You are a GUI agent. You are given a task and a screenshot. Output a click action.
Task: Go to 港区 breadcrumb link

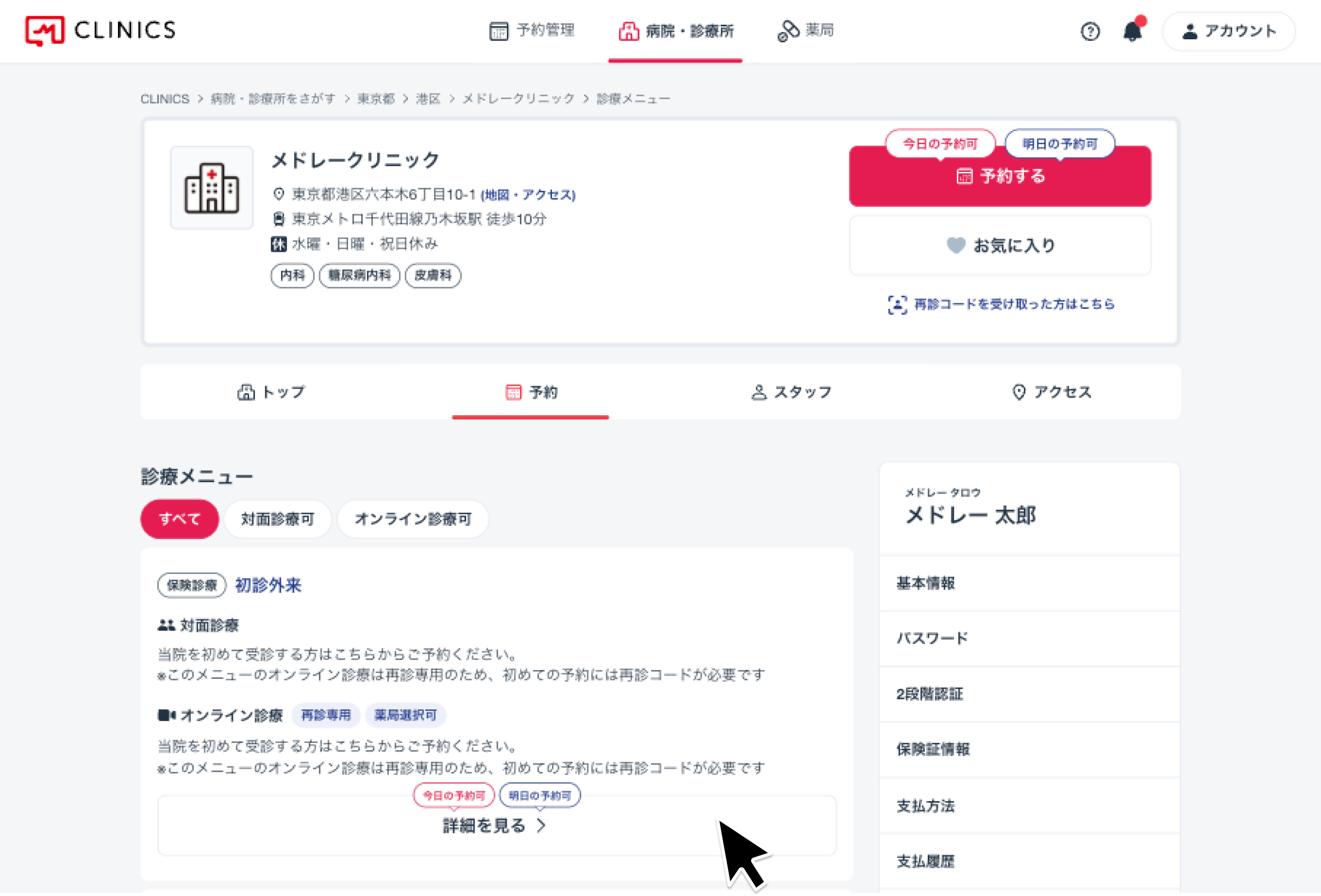tap(429, 99)
